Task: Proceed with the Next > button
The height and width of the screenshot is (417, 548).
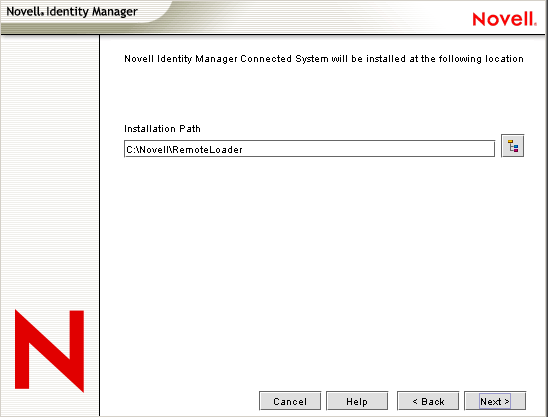Action: point(495,401)
